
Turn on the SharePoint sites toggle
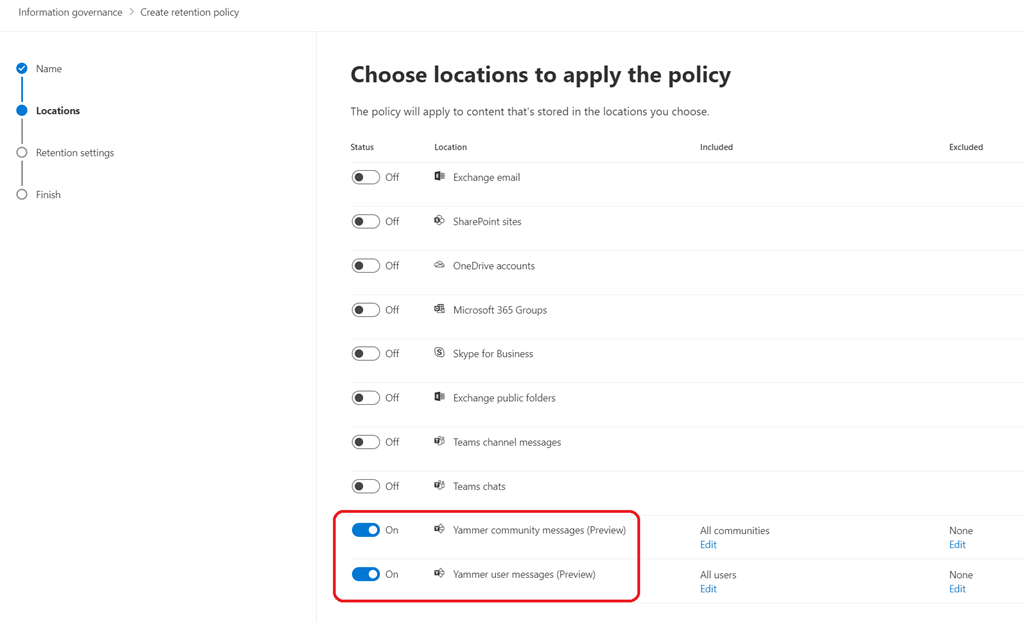[365, 222]
